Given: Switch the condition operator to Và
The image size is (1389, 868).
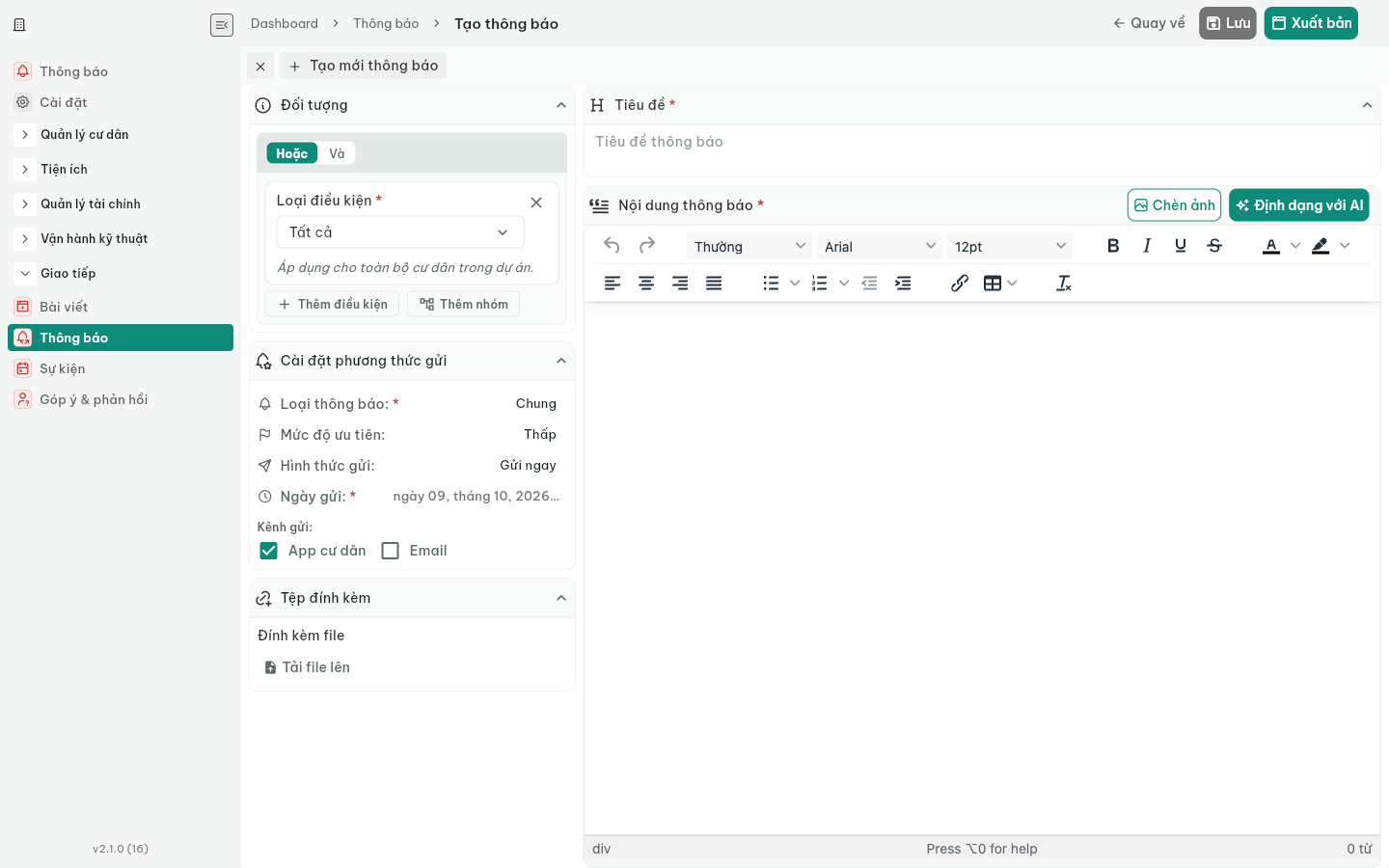Looking at the screenshot, I should coord(337,153).
